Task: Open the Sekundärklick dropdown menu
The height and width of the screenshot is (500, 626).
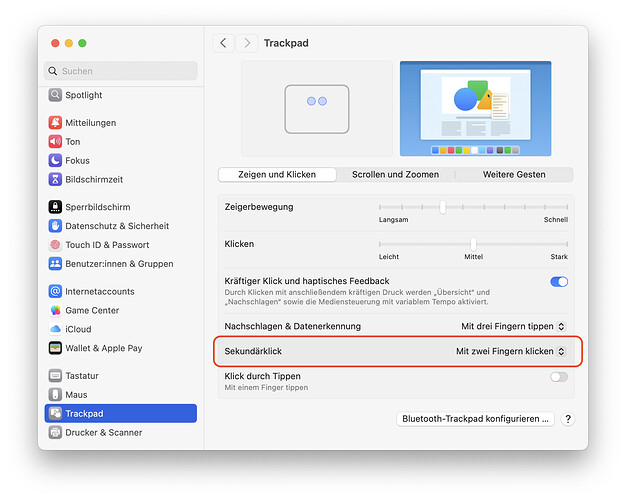Action: 510,352
